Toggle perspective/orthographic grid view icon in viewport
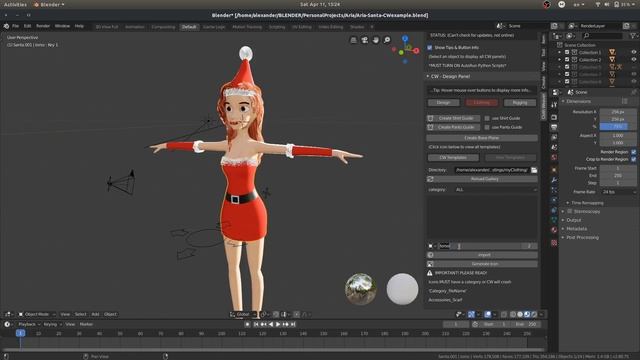 [x=353, y=40]
